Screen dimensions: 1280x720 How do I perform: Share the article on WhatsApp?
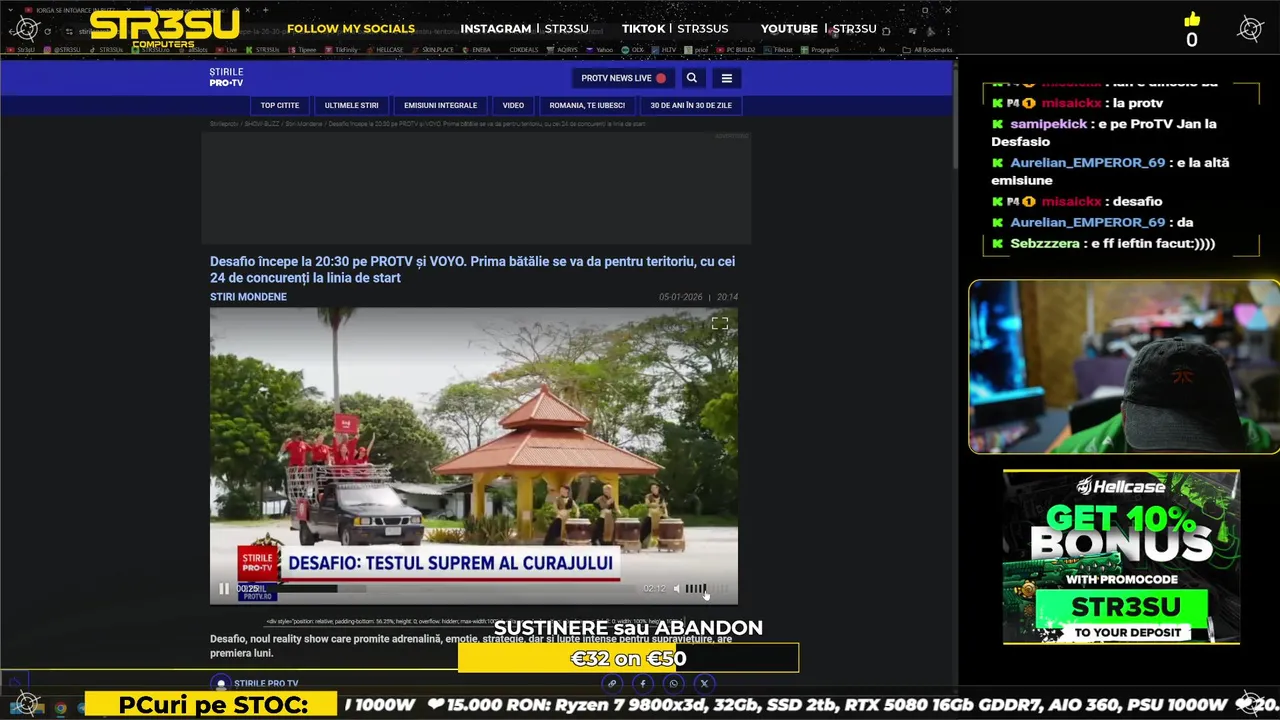[673, 684]
